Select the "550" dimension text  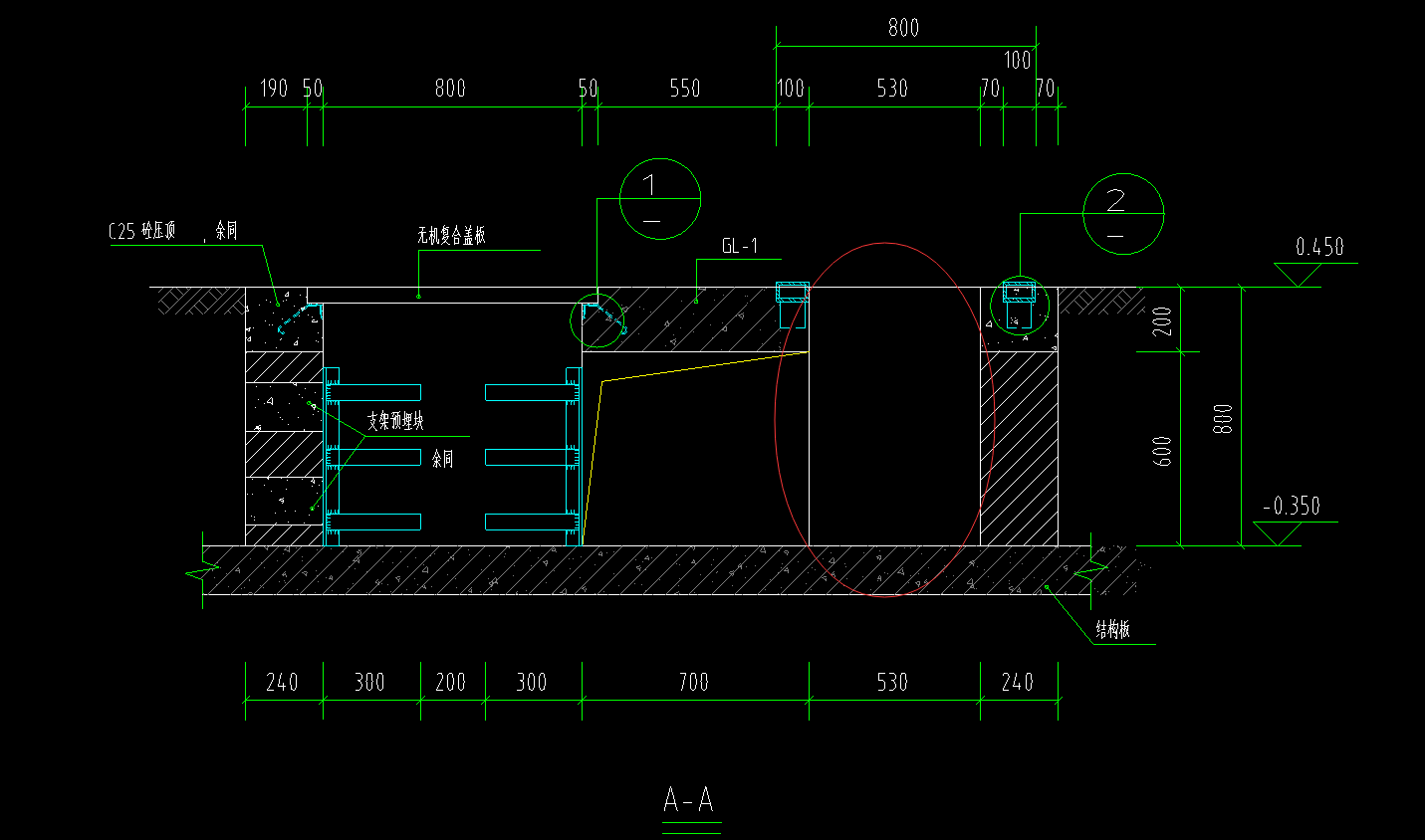685,89
